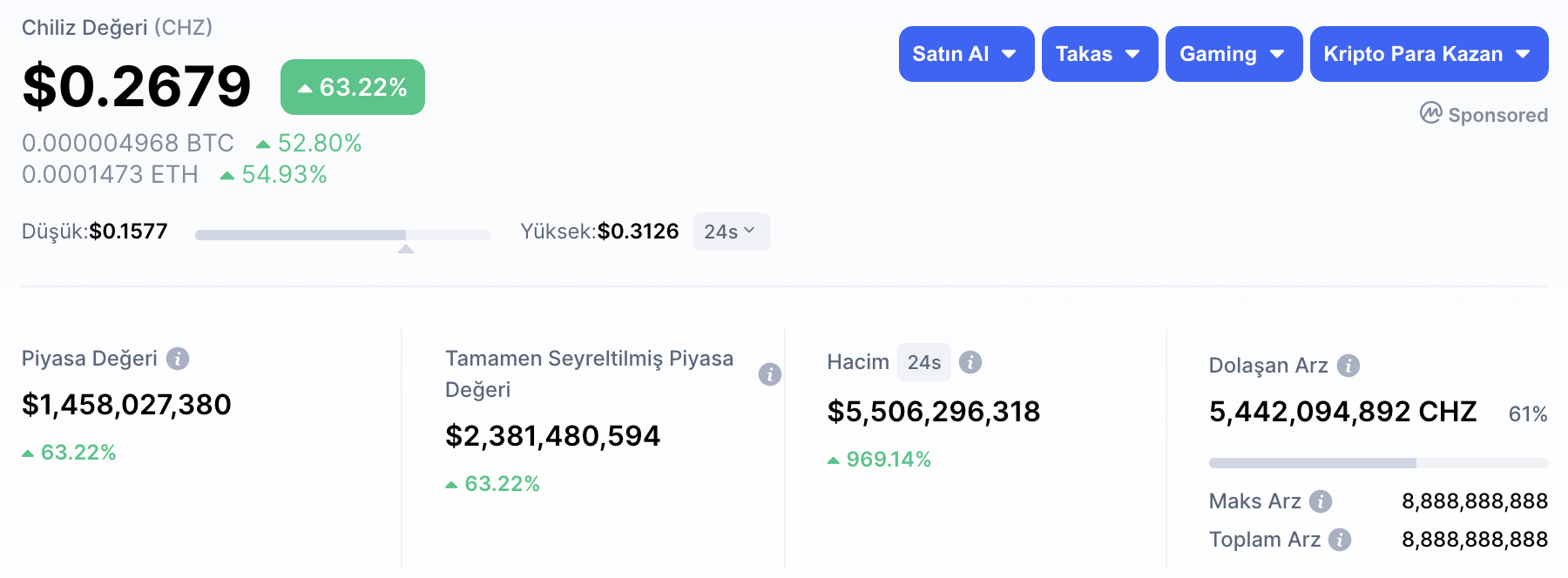Click the Sponsored link
The width and height of the screenshot is (1568, 578).
click(x=1497, y=115)
